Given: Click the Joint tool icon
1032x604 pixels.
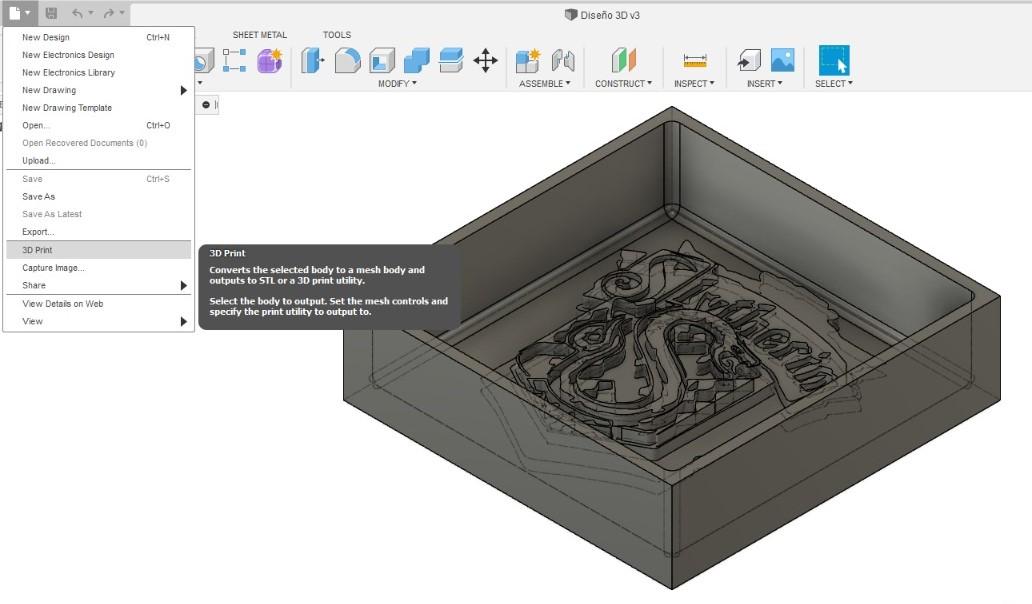Looking at the screenshot, I should pyautogui.click(x=563, y=61).
